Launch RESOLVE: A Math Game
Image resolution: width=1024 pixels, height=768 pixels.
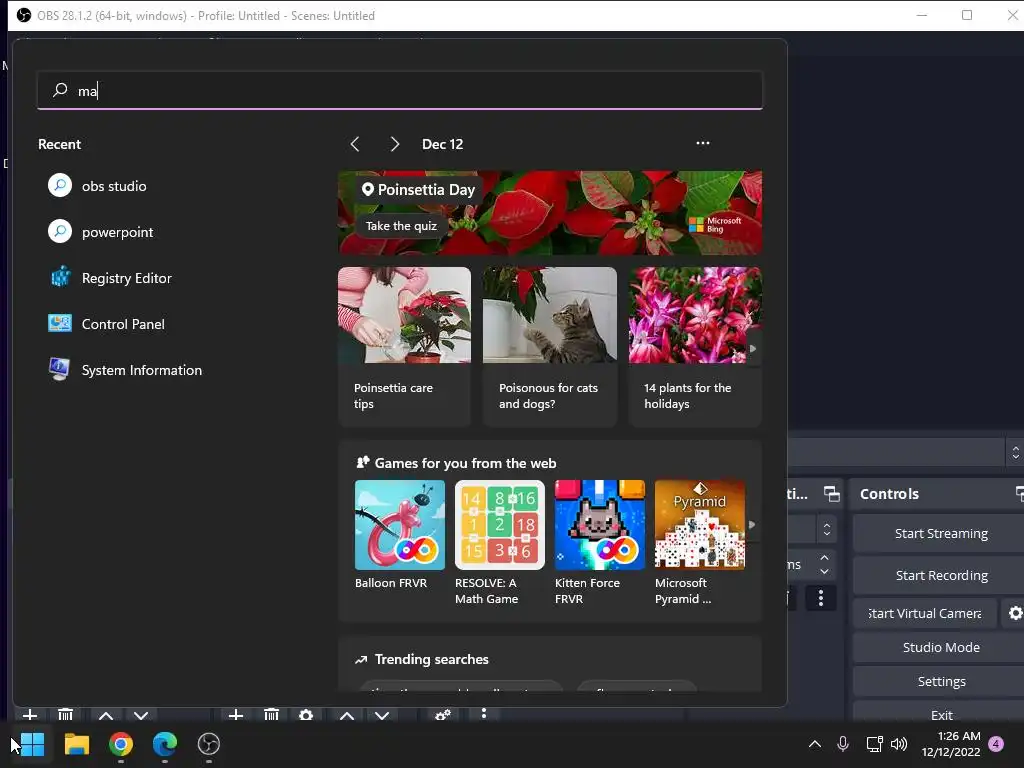[x=500, y=543]
